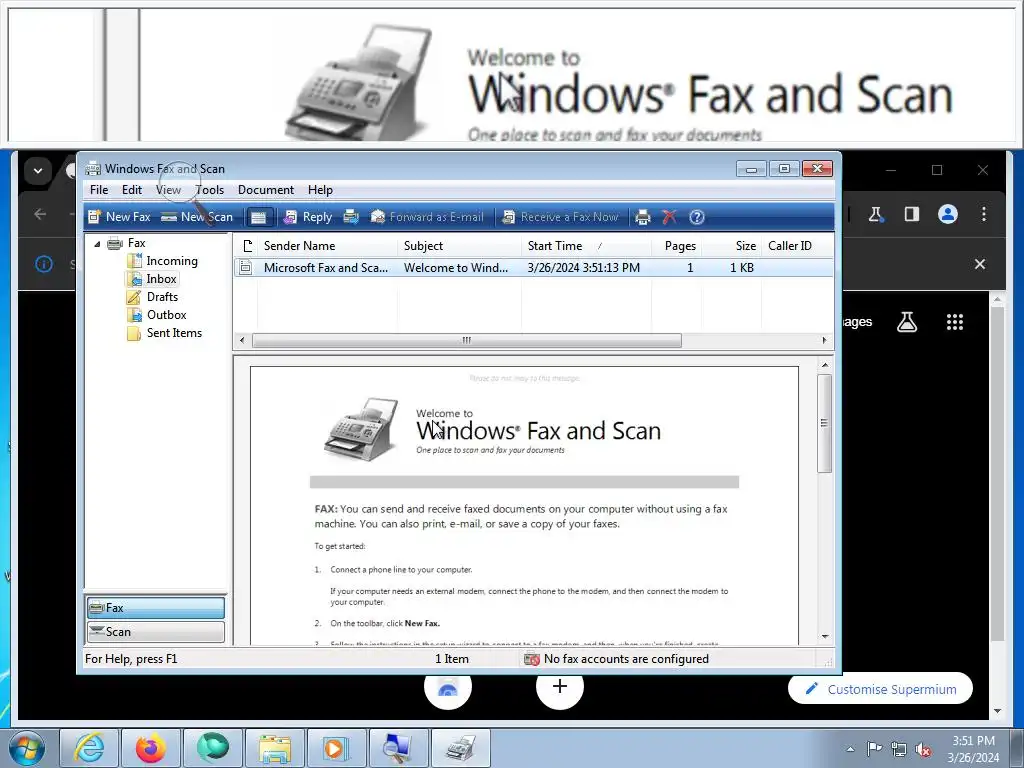Open Windows Explorer from the taskbar
The height and width of the screenshot is (768, 1024).
(275, 748)
